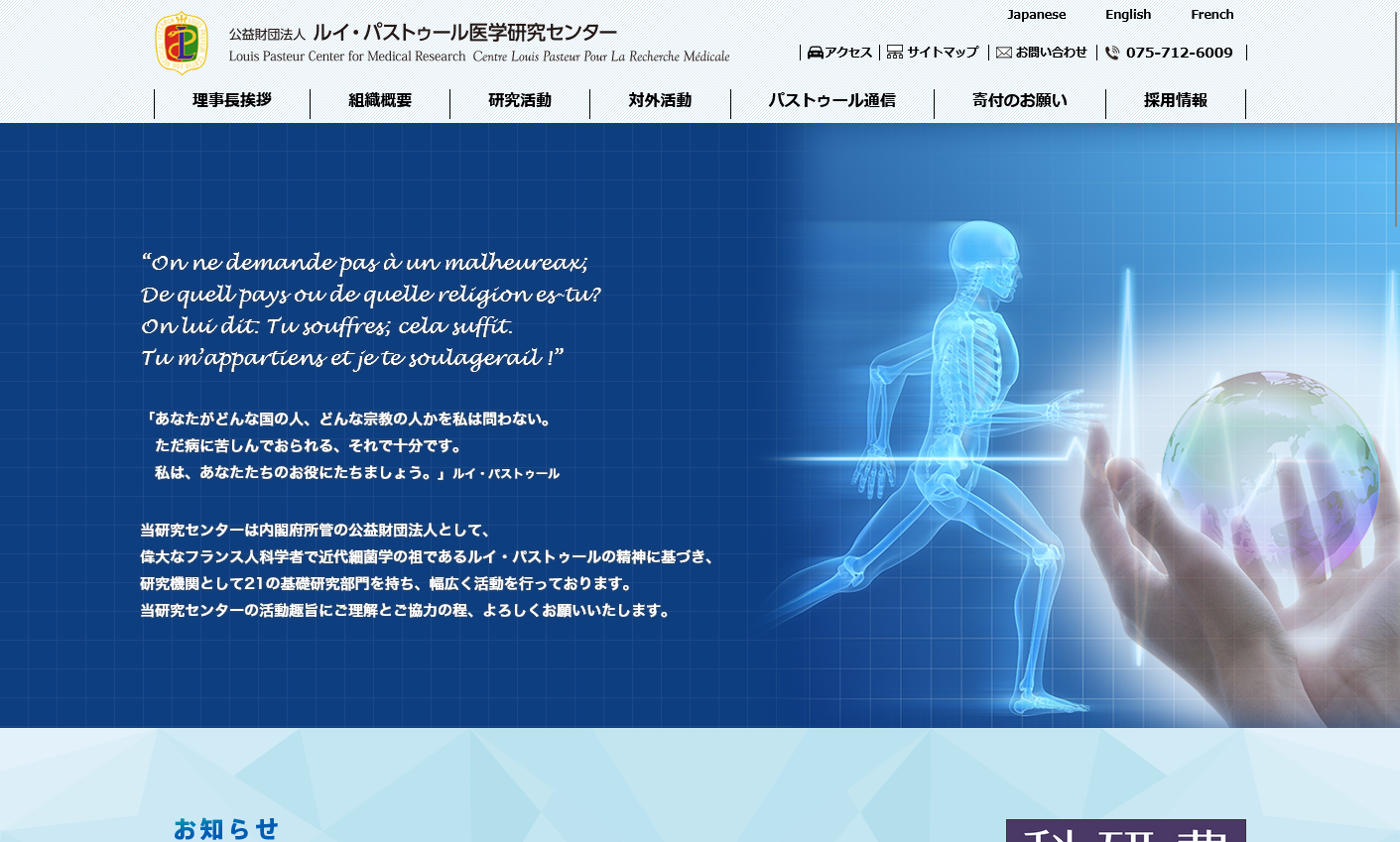The image size is (1400, 842).
Task: Click the 075-712-6009 phone number
Action: tap(1179, 54)
